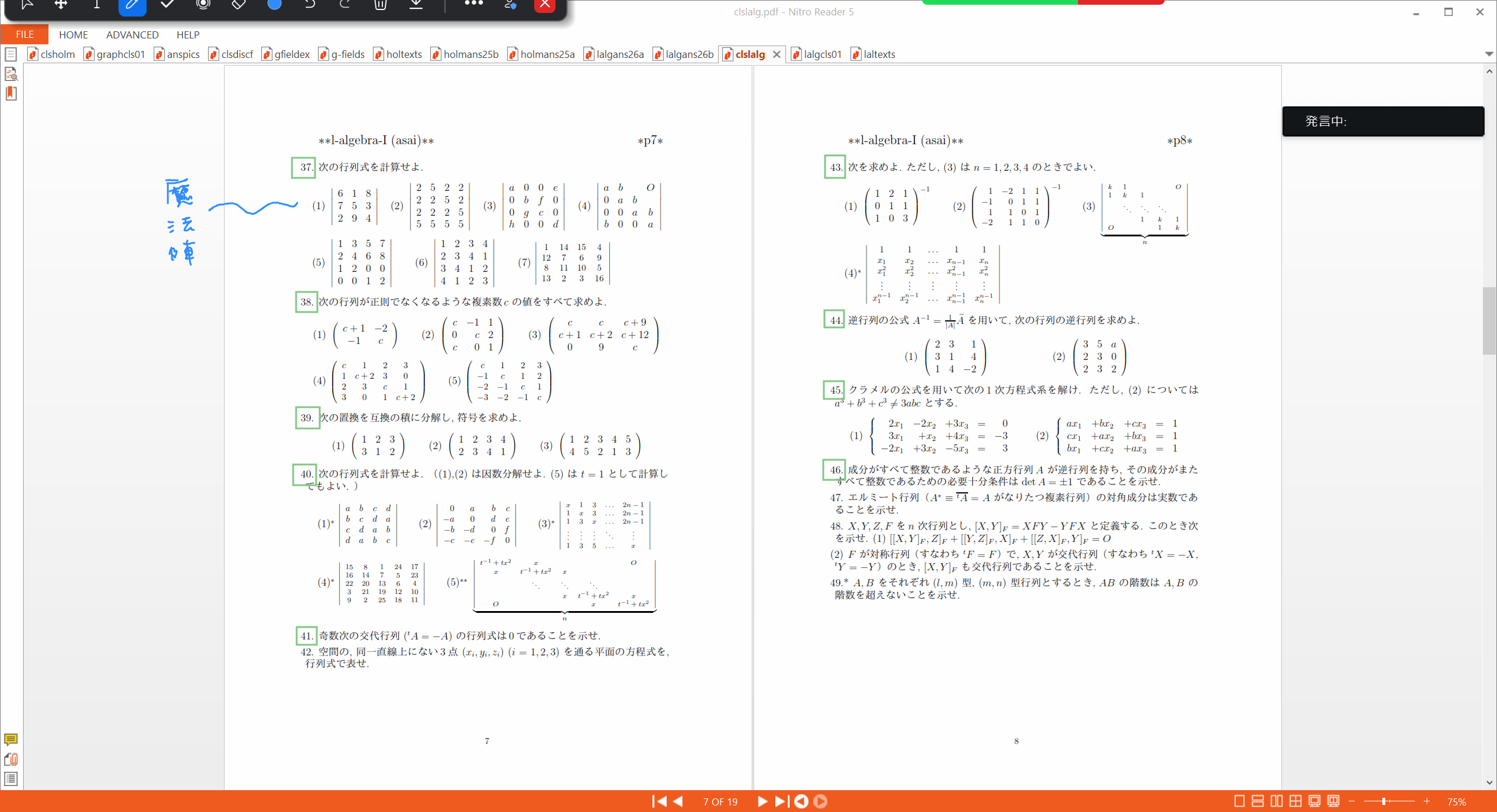Open the bookmarks panel in left sidebar
Viewport: 1497px width, 812px height.
pos(11,93)
